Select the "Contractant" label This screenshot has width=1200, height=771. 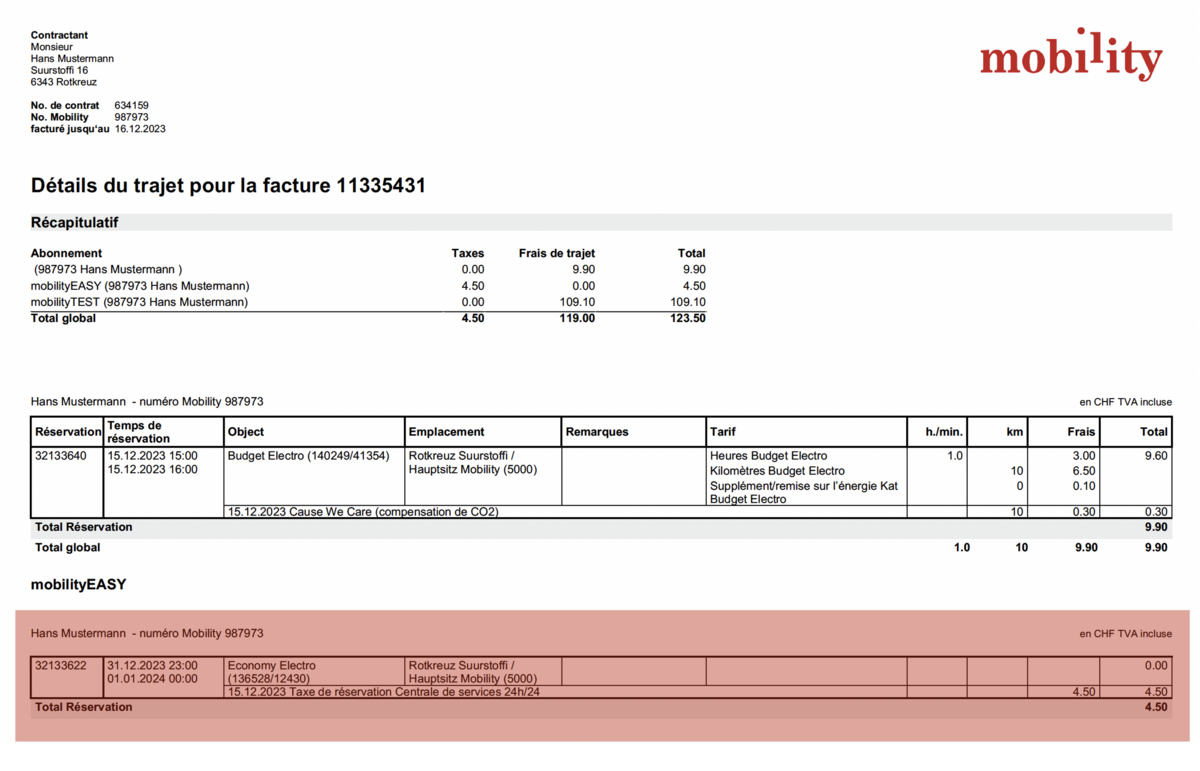61,35
